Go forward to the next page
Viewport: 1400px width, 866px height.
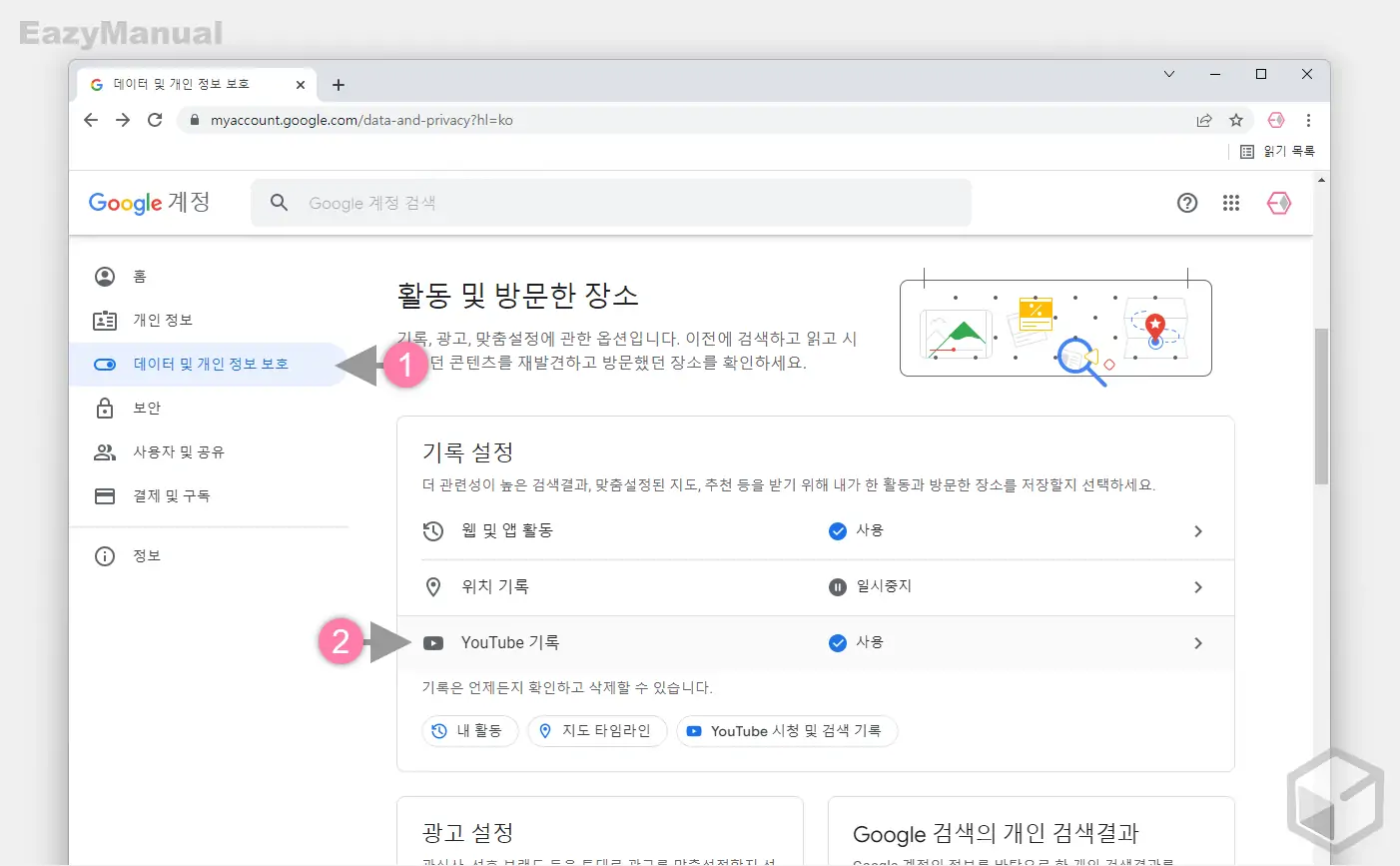[x=123, y=120]
